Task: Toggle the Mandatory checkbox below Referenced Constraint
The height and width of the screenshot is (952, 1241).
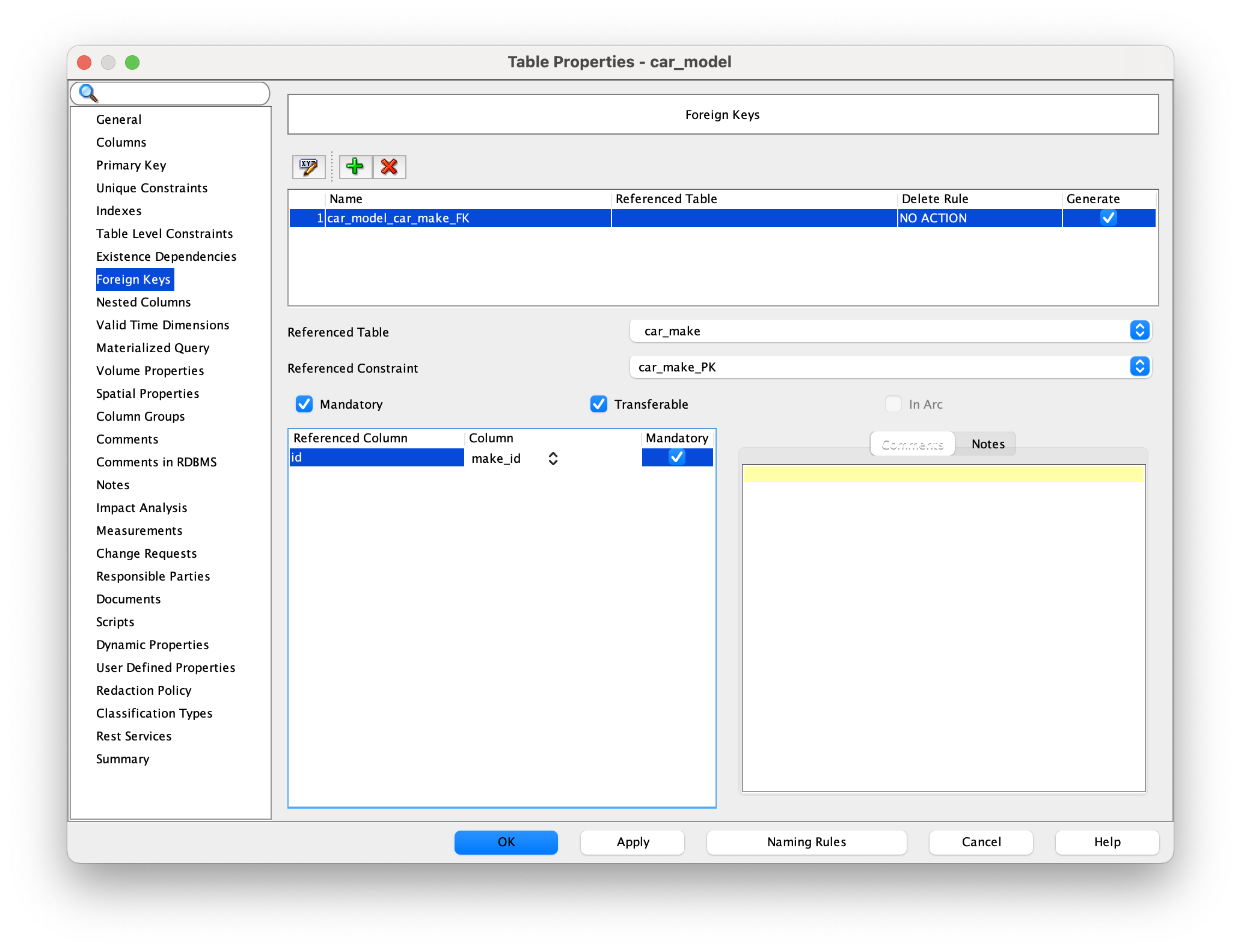Action: tap(304, 404)
